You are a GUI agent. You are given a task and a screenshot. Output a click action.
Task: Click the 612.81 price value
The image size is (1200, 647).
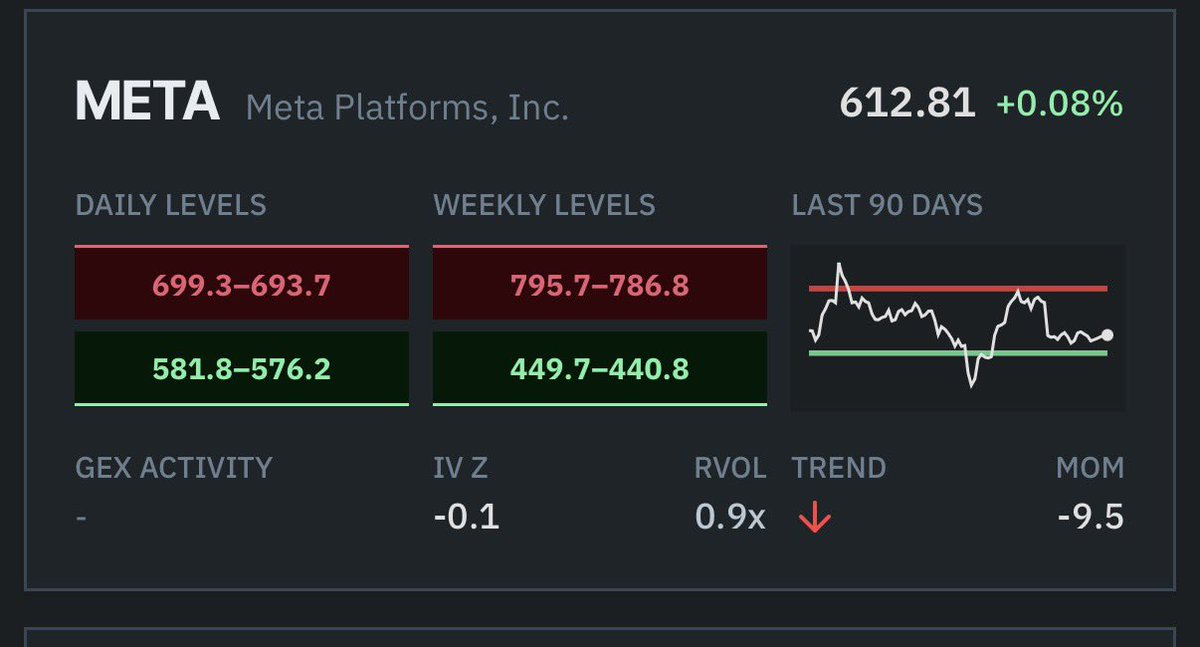908,102
